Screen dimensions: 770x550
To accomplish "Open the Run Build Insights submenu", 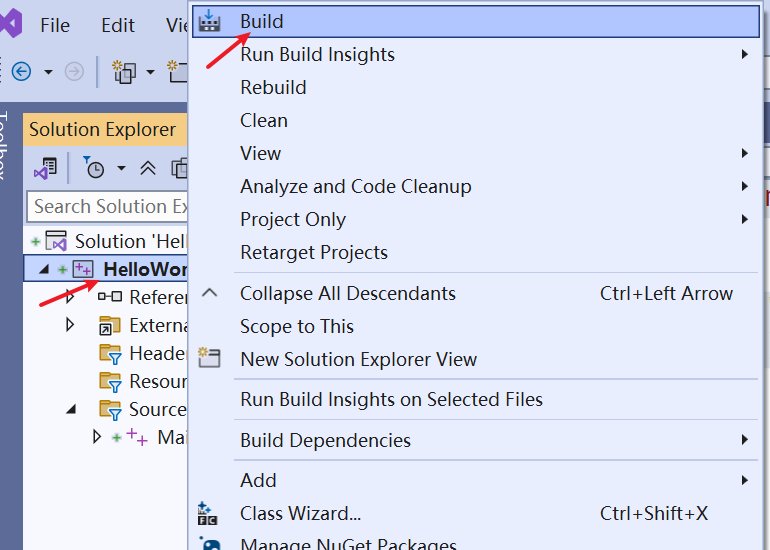I will tap(317, 54).
